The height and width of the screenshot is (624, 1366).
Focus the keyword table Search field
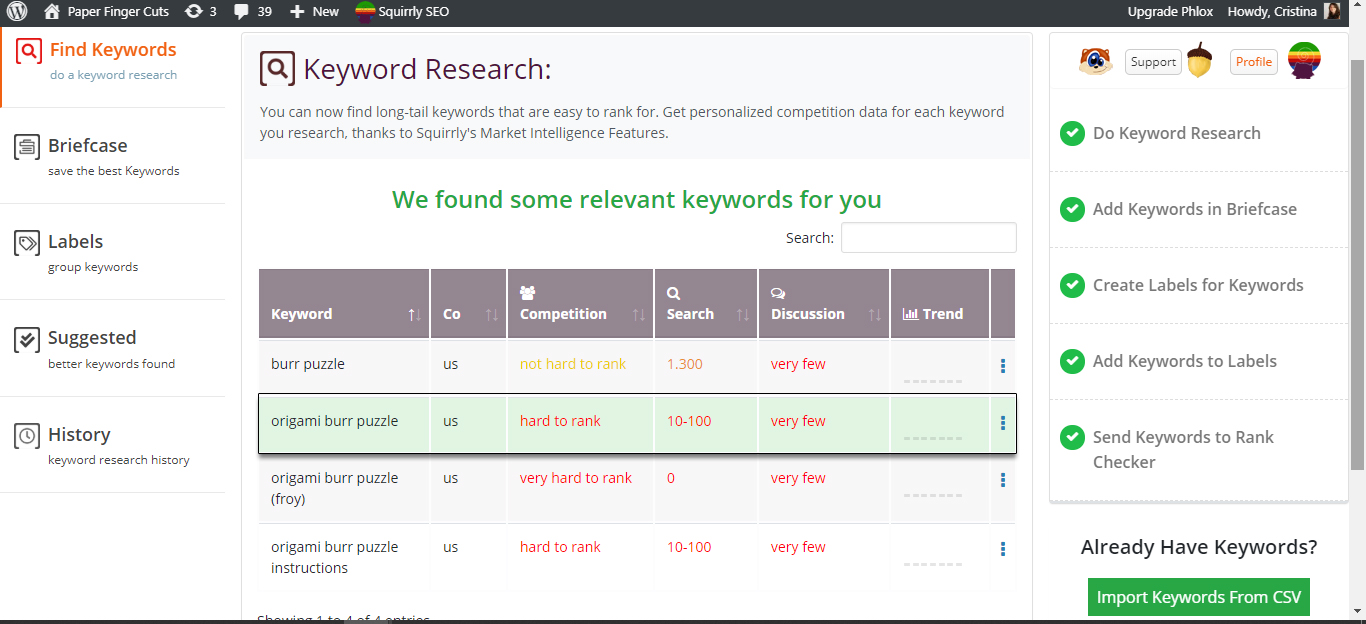928,238
